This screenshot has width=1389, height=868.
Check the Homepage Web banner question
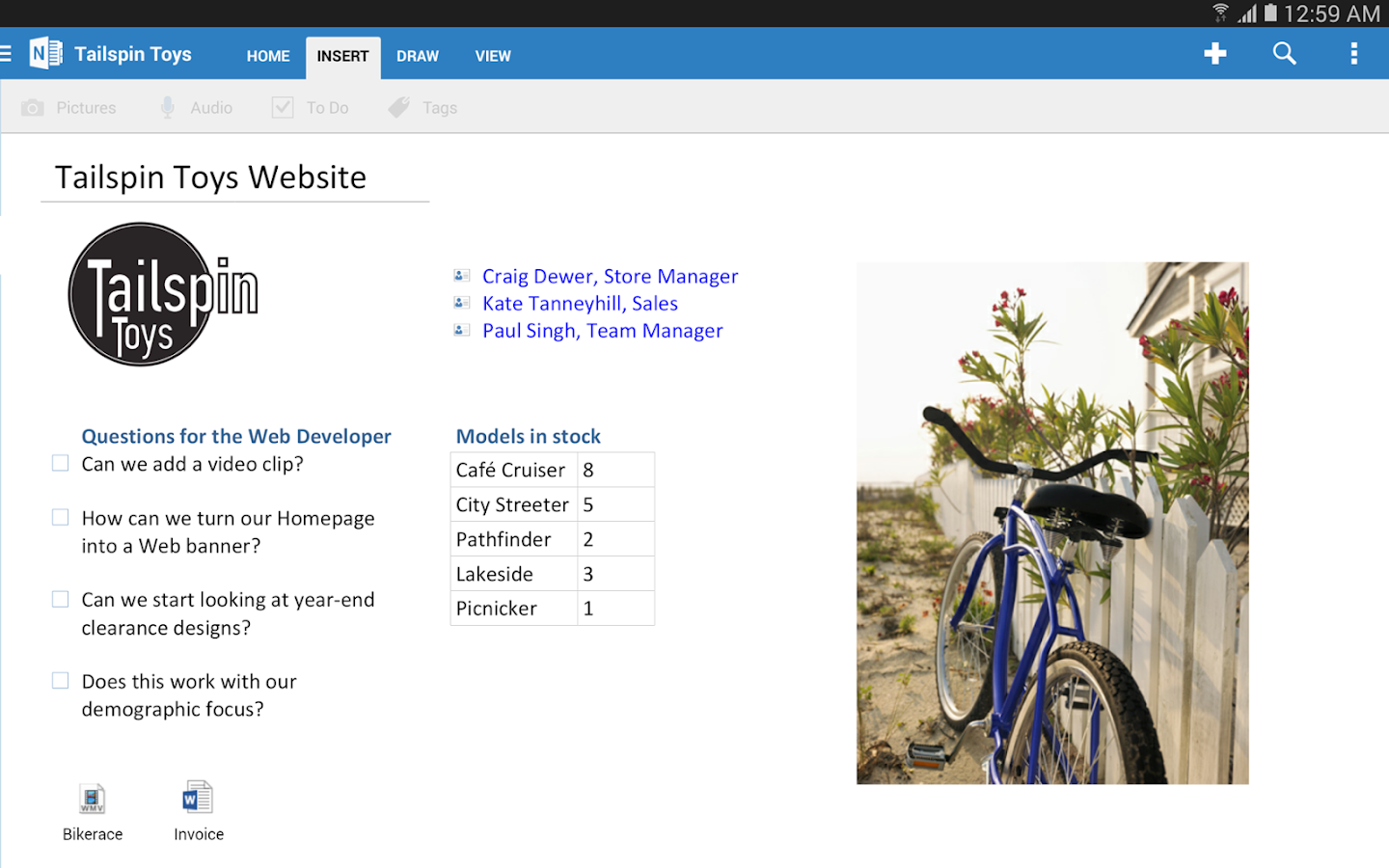pyautogui.click(x=61, y=518)
